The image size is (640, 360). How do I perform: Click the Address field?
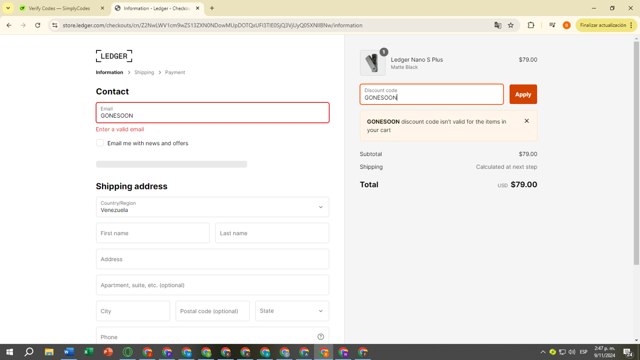(x=212, y=259)
